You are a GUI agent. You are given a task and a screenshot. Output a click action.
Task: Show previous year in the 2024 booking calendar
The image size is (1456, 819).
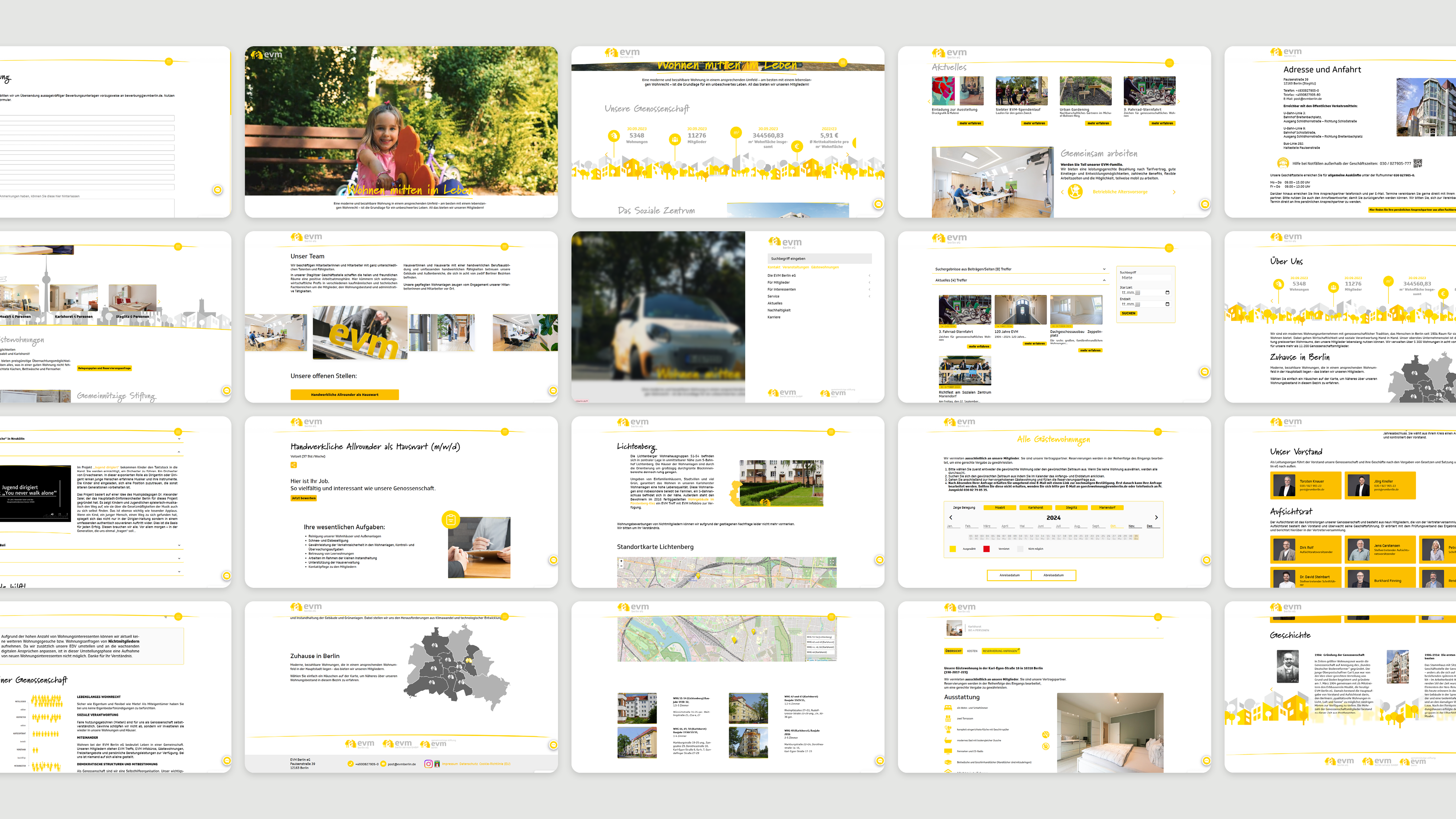(951, 517)
